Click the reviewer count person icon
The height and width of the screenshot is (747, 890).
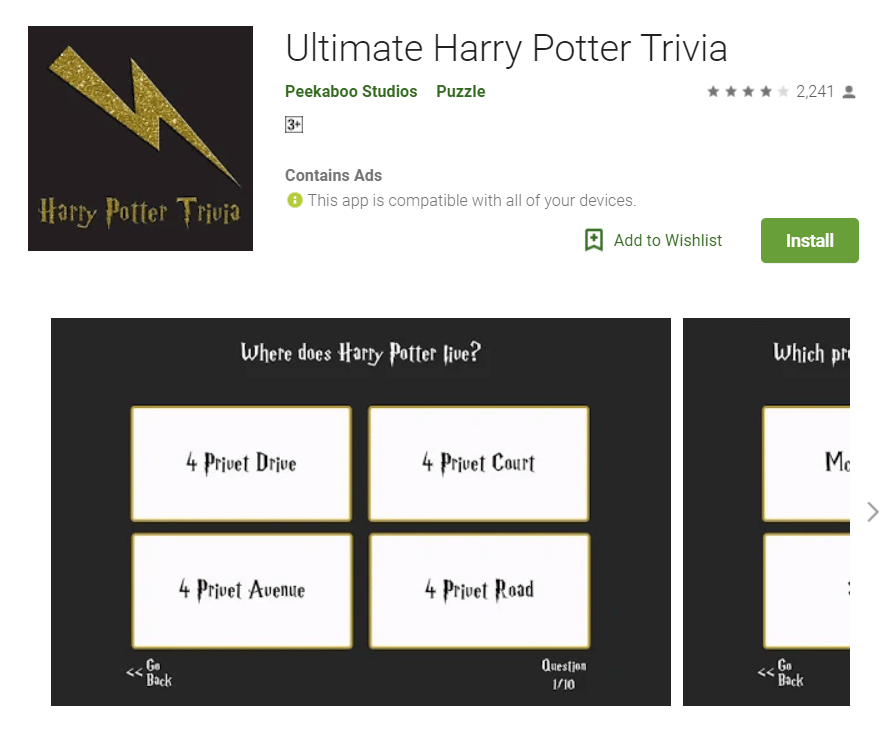tap(849, 92)
